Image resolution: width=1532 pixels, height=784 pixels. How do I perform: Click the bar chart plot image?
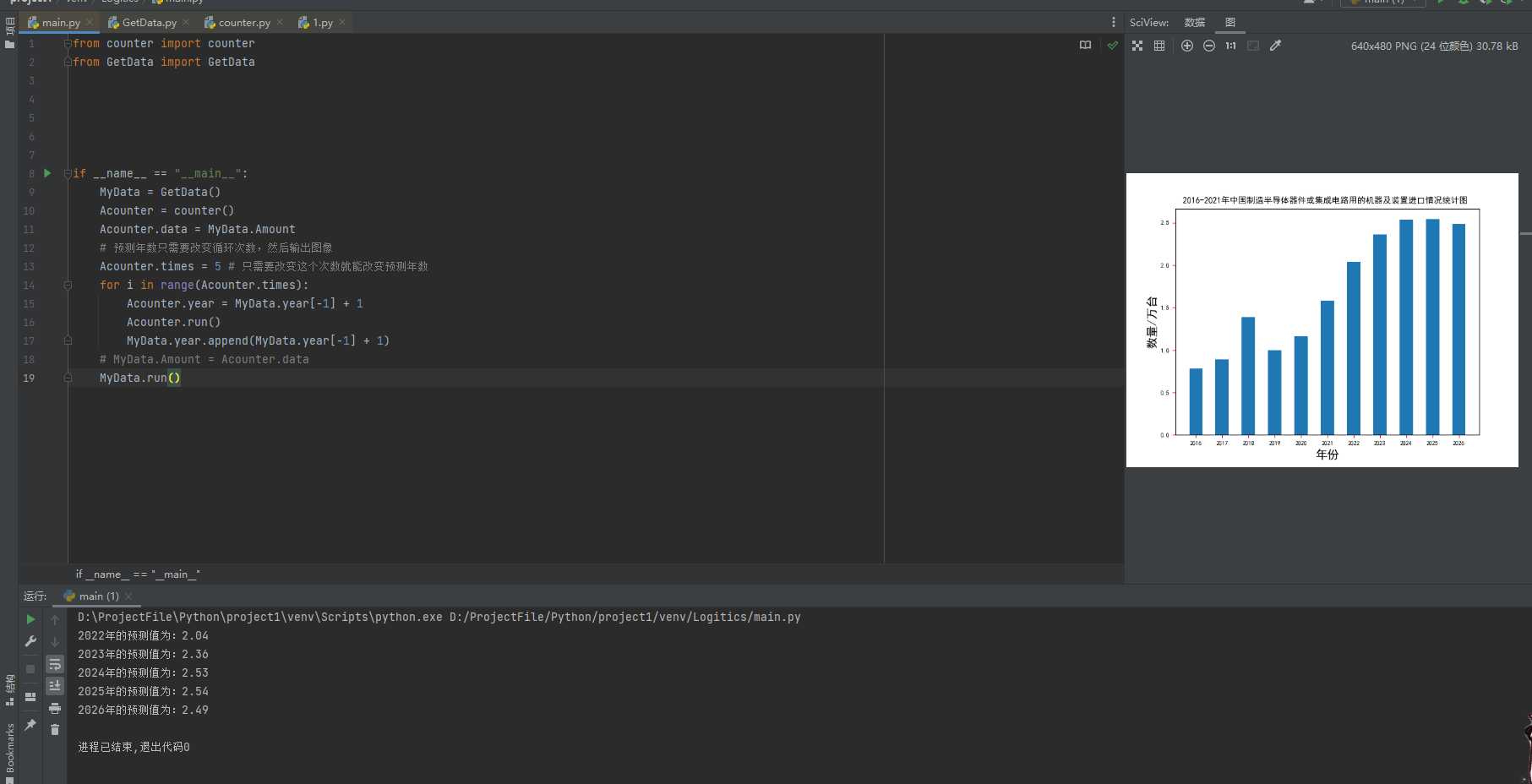pyautogui.click(x=1322, y=320)
